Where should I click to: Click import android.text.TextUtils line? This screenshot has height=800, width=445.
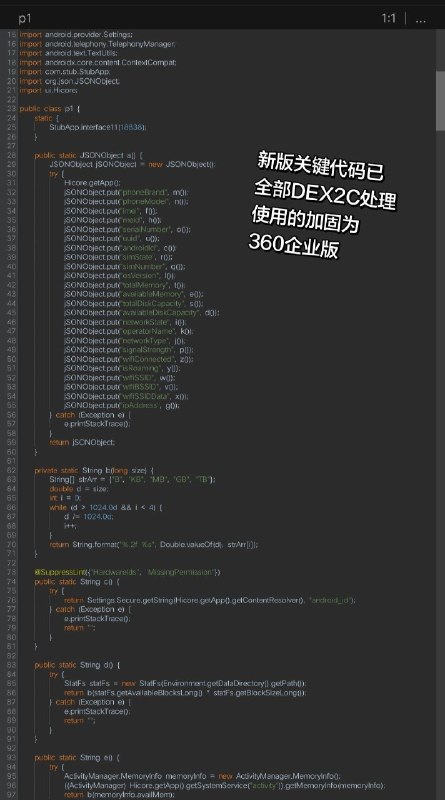click(x=69, y=53)
